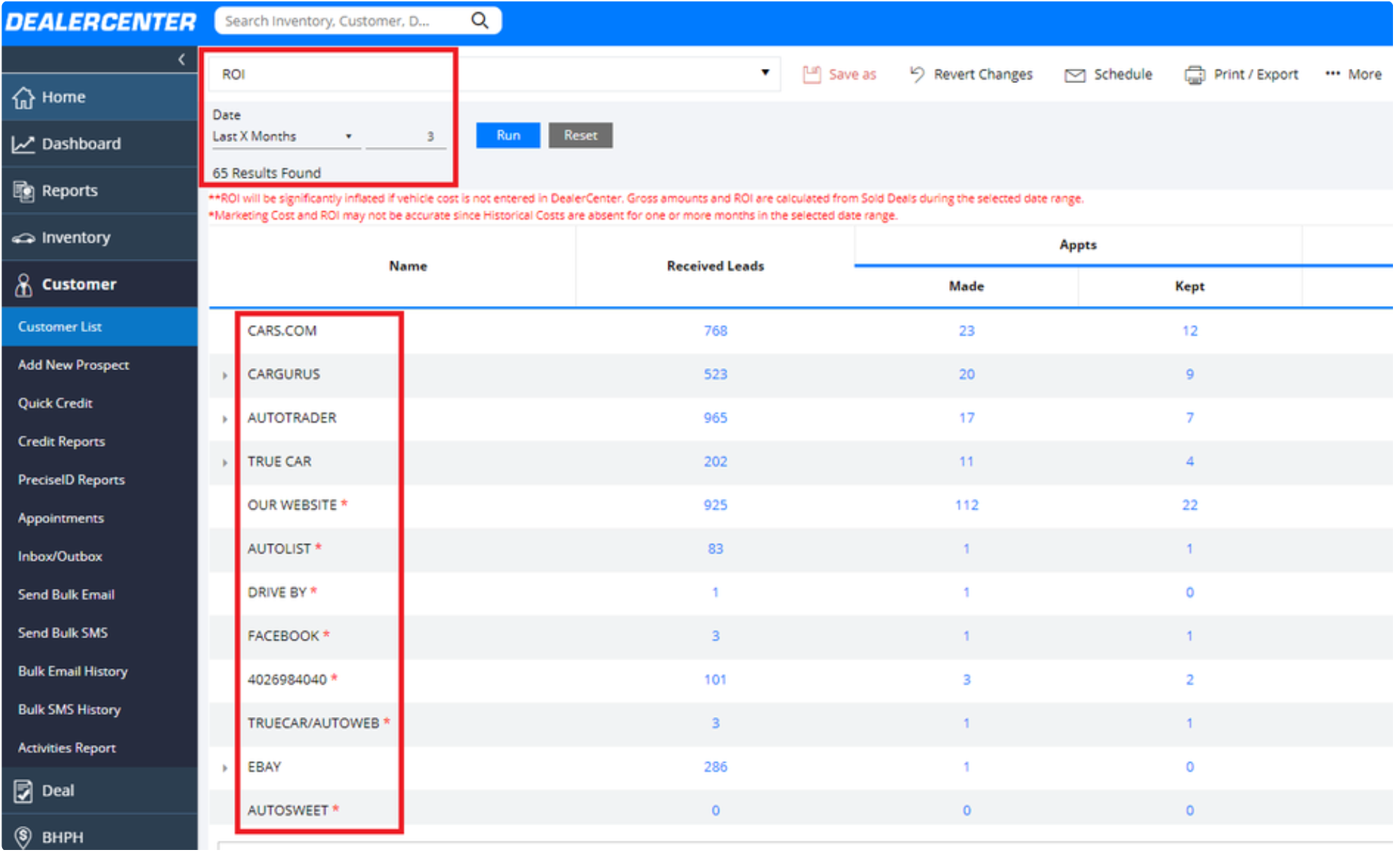This screenshot has height=857, width=1400.
Task: Open Credit Reports
Action: click(x=61, y=442)
